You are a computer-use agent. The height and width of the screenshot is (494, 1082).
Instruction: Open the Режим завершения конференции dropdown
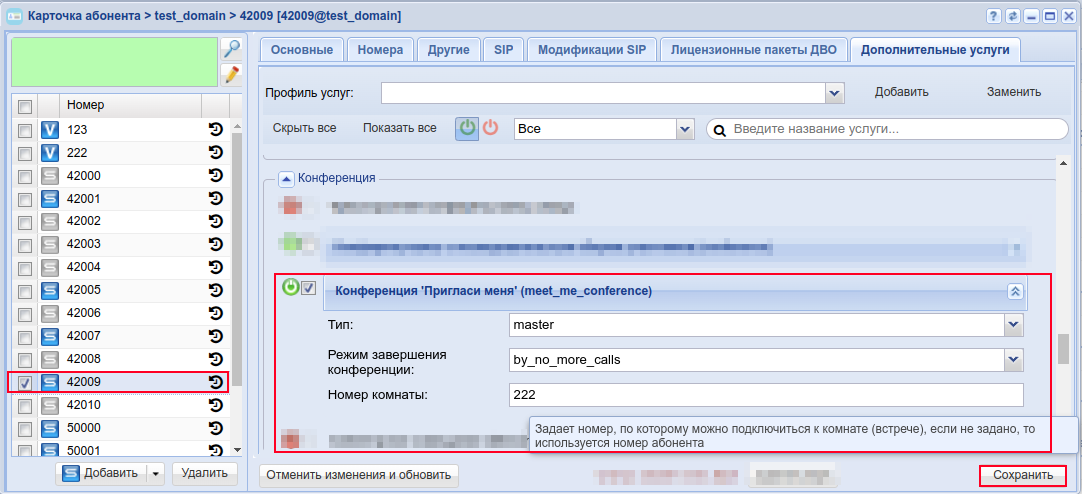1013,359
